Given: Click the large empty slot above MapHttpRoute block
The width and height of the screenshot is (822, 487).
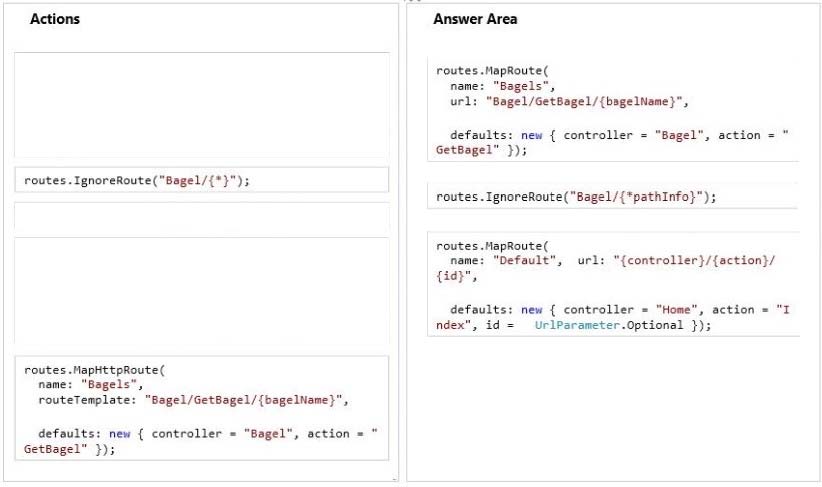Looking at the screenshot, I should click(x=202, y=291).
